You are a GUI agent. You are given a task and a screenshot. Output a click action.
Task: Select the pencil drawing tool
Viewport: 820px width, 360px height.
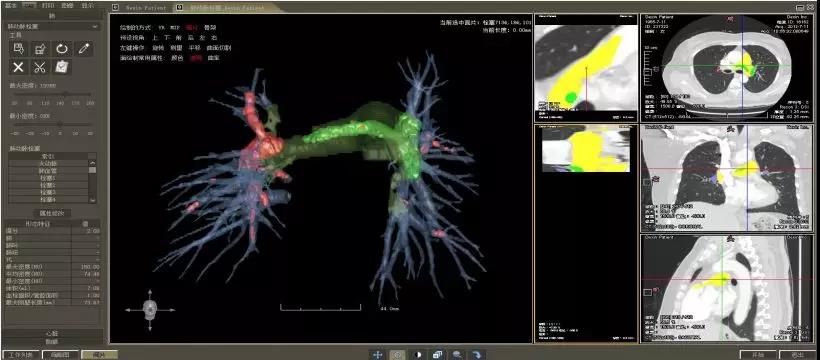(83, 49)
